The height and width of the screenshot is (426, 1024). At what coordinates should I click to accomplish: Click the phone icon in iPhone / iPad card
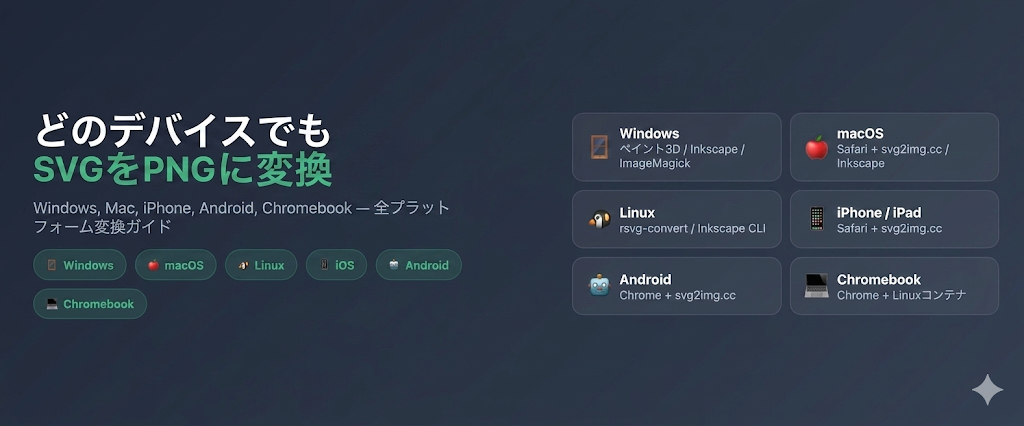(x=816, y=219)
